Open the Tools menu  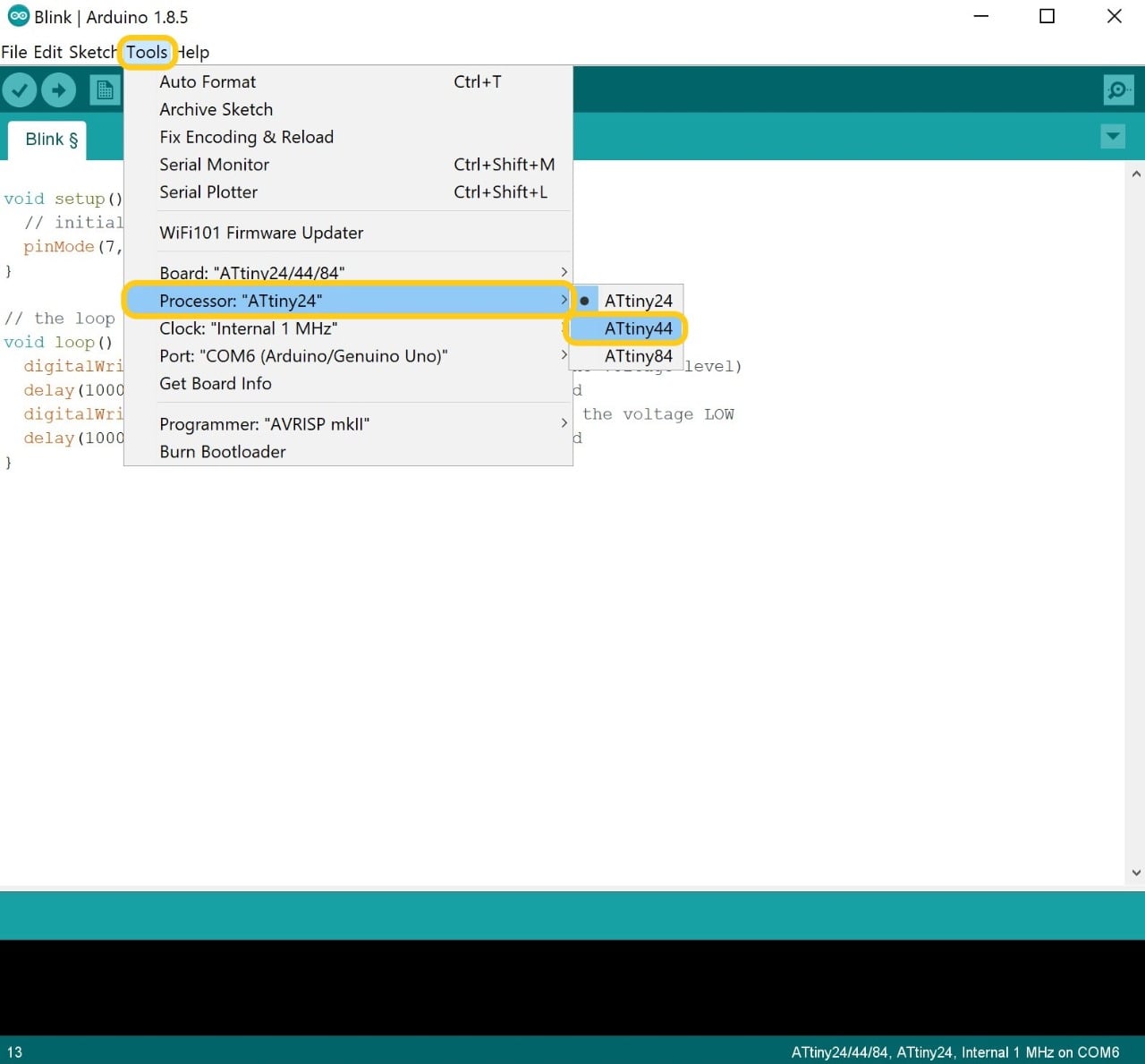(x=147, y=52)
